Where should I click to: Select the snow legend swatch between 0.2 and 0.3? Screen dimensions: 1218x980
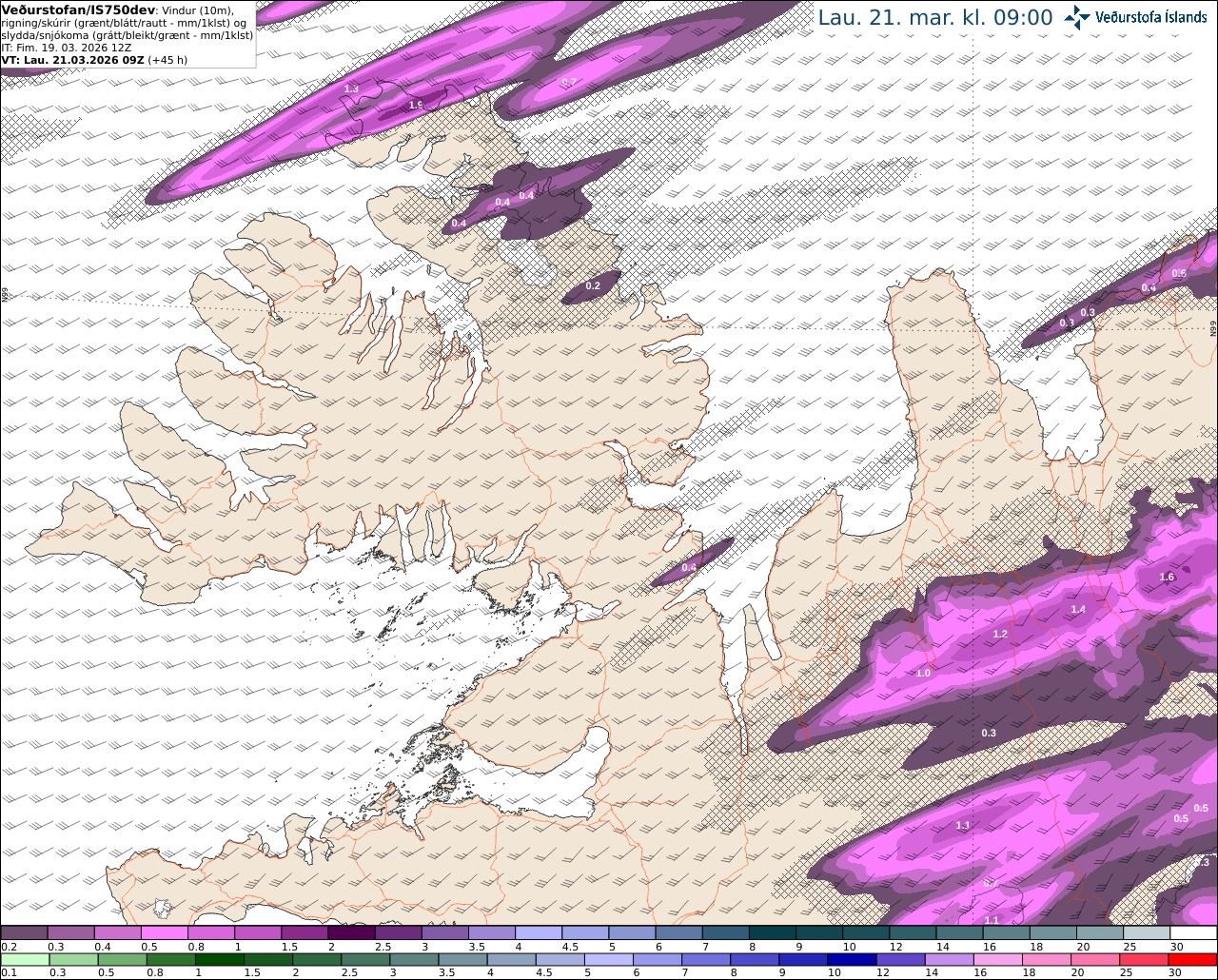24,933
